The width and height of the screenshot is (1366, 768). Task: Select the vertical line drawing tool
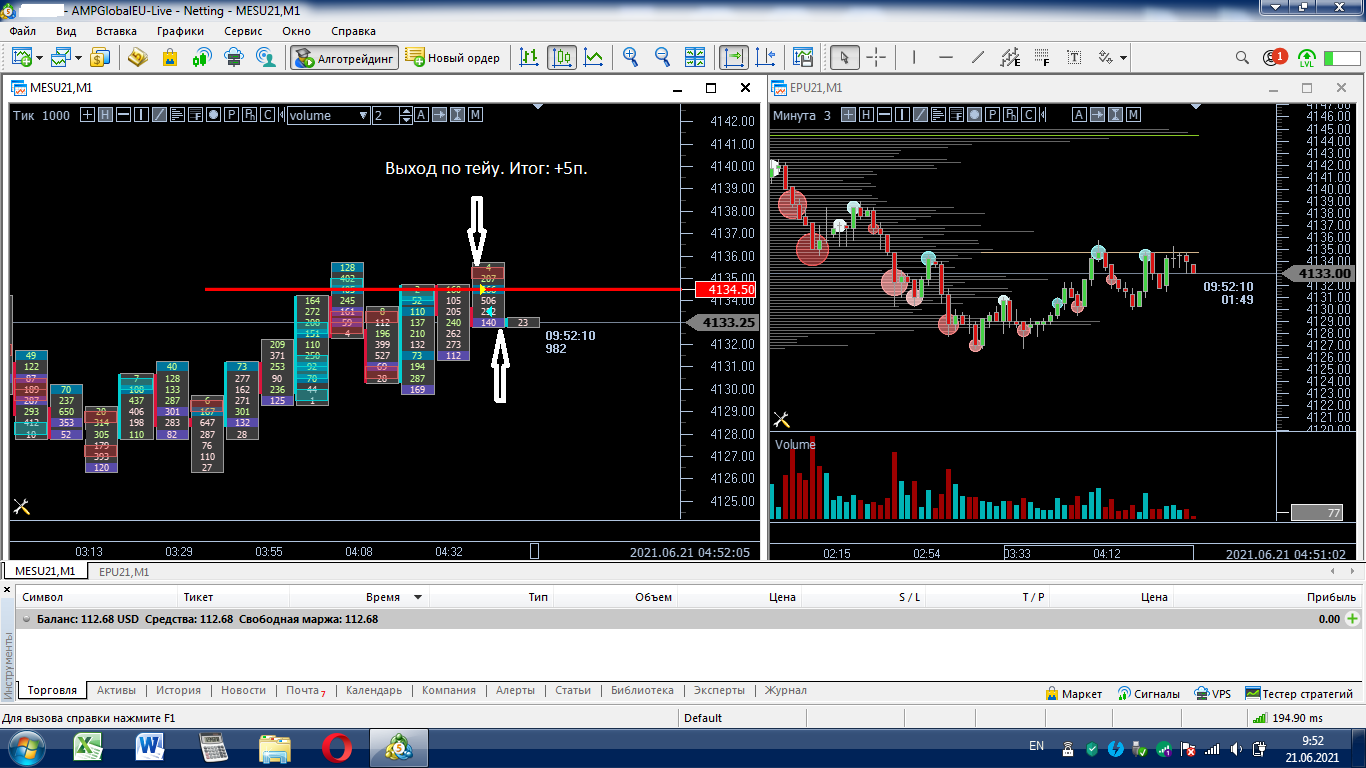pyautogui.click(x=914, y=57)
